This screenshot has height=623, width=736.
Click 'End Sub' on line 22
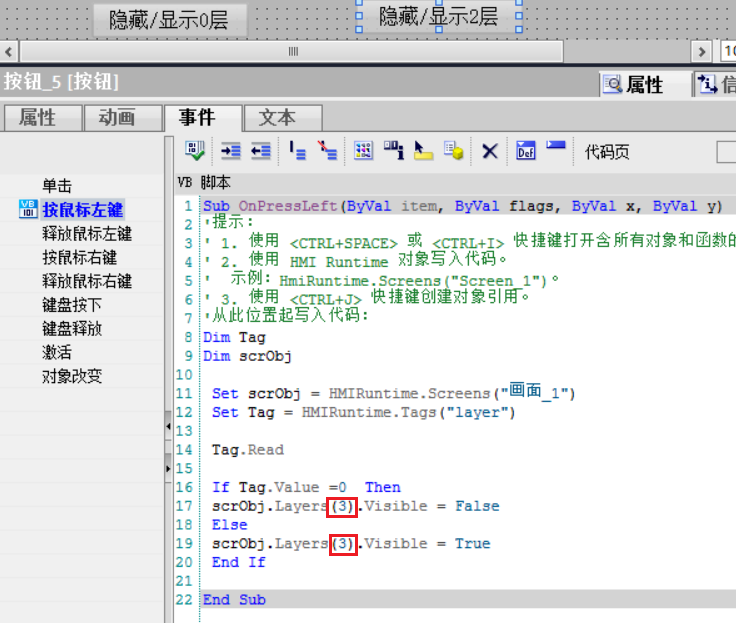(x=234, y=600)
